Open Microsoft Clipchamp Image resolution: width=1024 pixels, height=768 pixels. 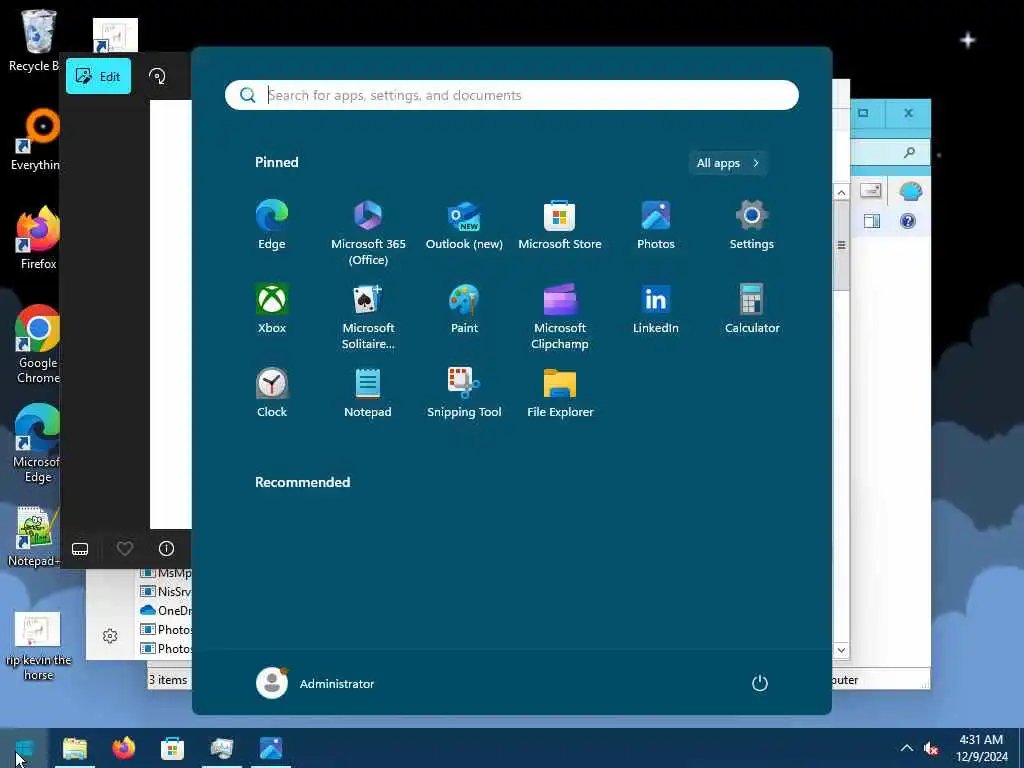pos(560,317)
